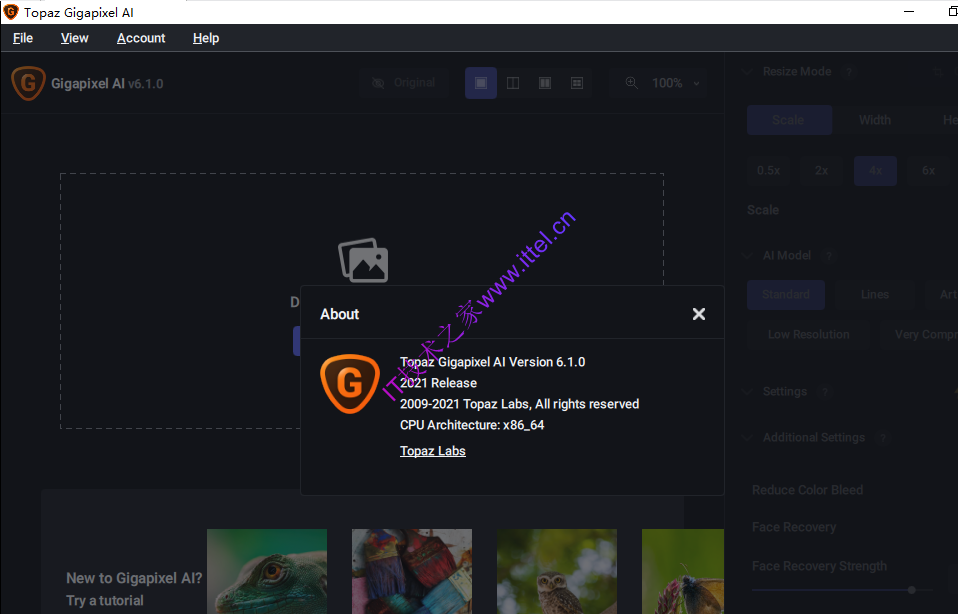Click the Gigapixel logo in About dialog
The width and height of the screenshot is (958, 614).
click(350, 384)
